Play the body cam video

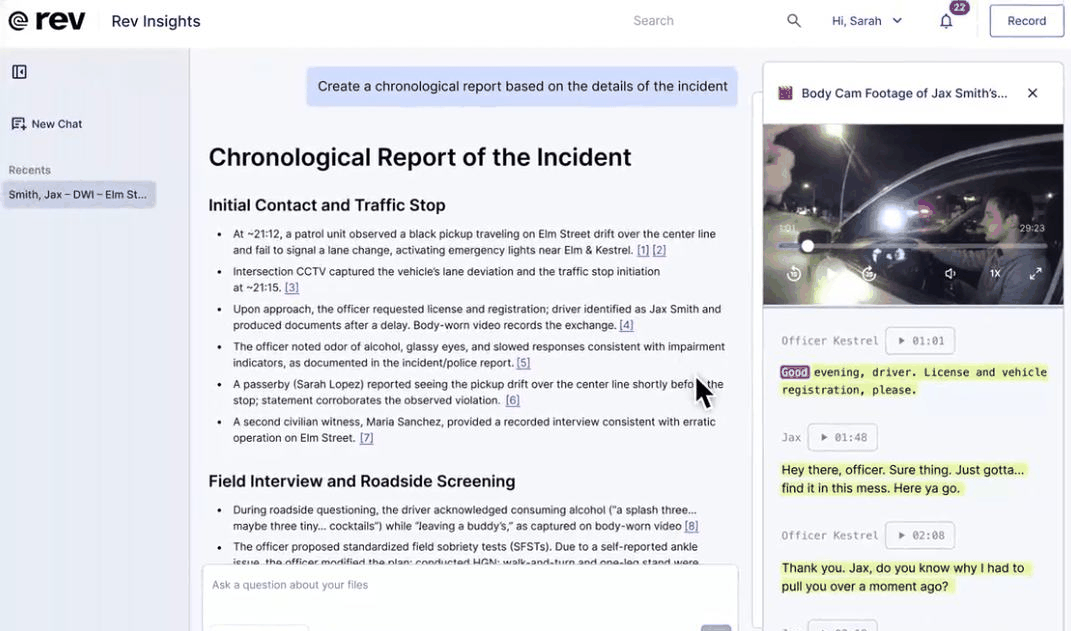pos(831,274)
